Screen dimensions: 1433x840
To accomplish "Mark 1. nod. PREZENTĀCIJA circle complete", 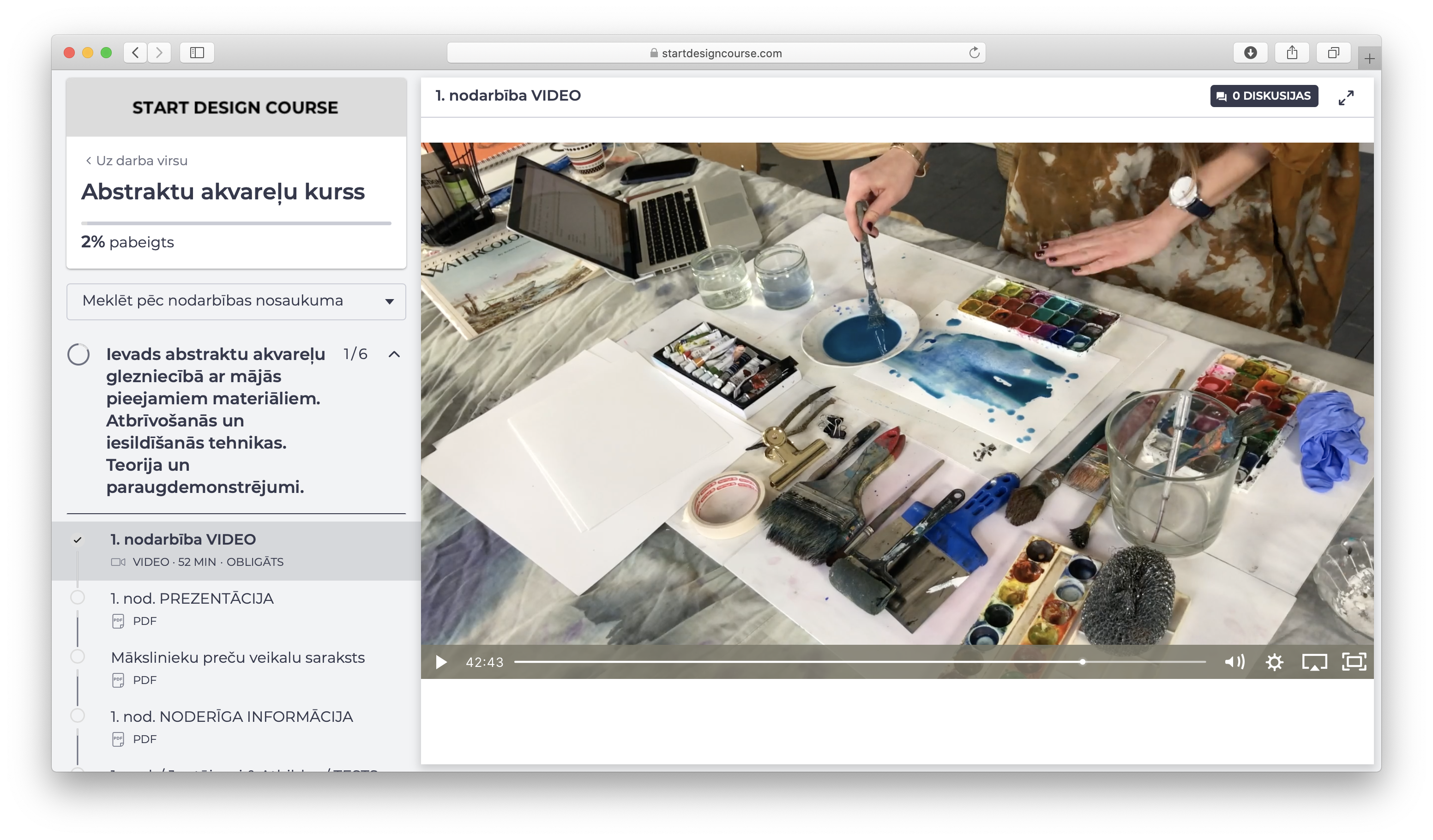I will click(x=78, y=597).
